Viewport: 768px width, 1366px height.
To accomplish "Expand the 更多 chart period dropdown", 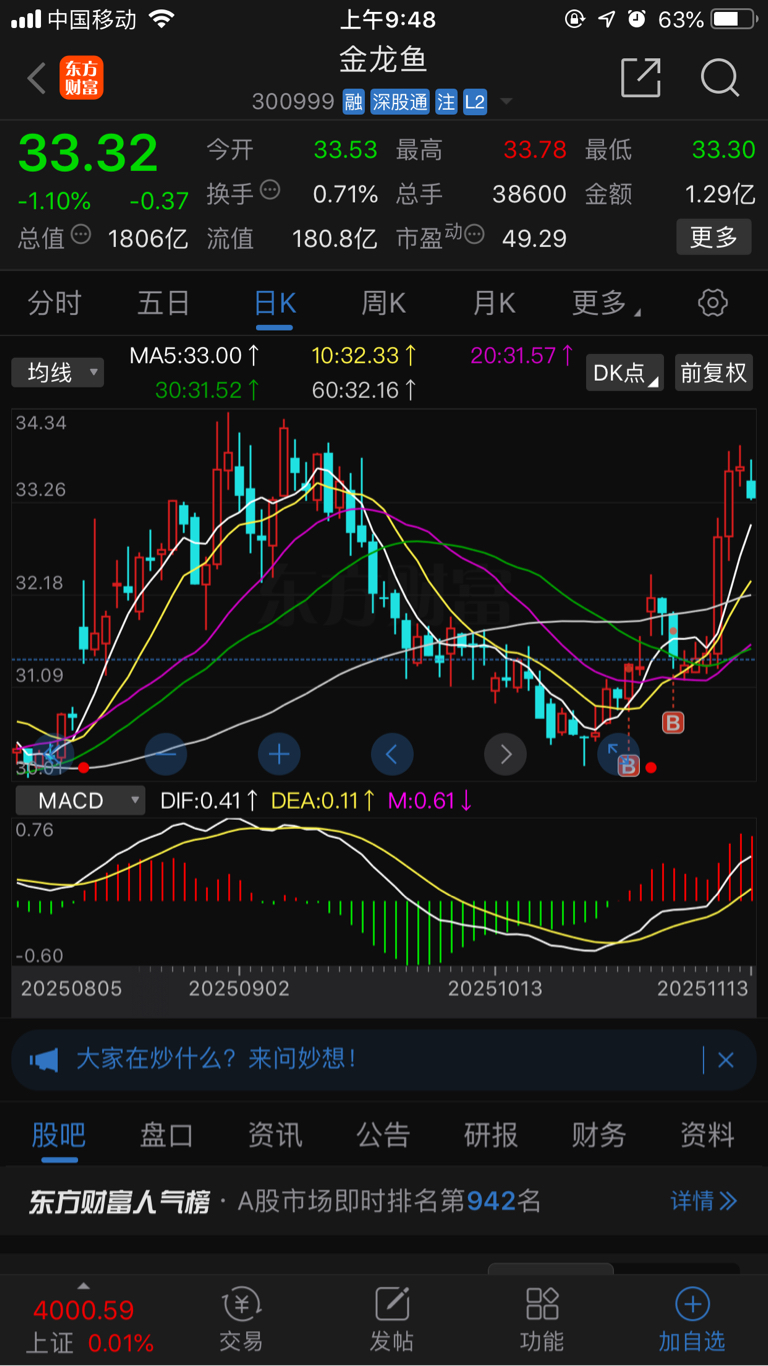I will coord(606,303).
